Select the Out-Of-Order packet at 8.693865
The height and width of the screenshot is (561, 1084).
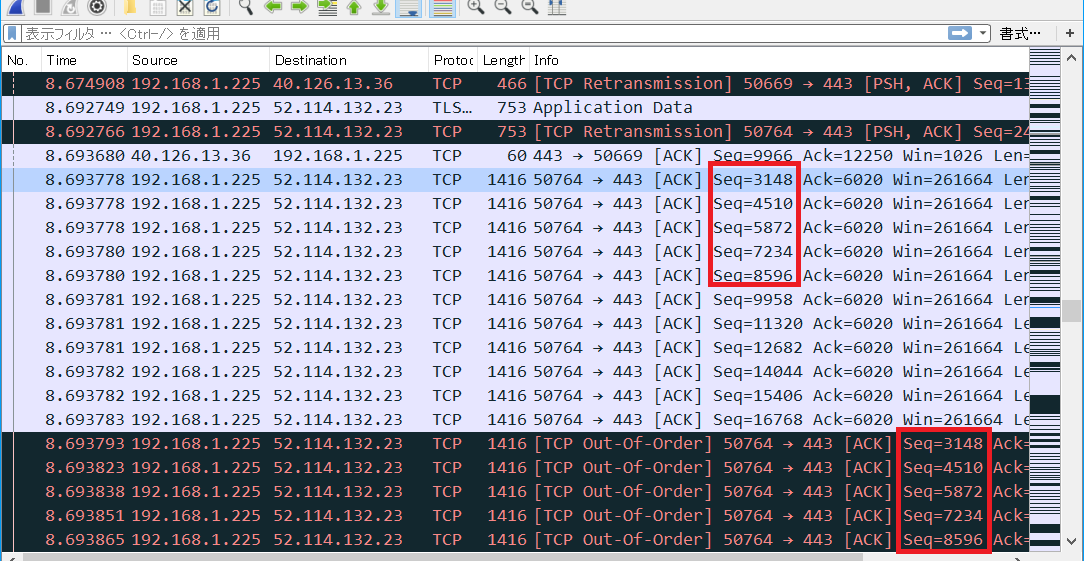pyautogui.click(x=515, y=540)
